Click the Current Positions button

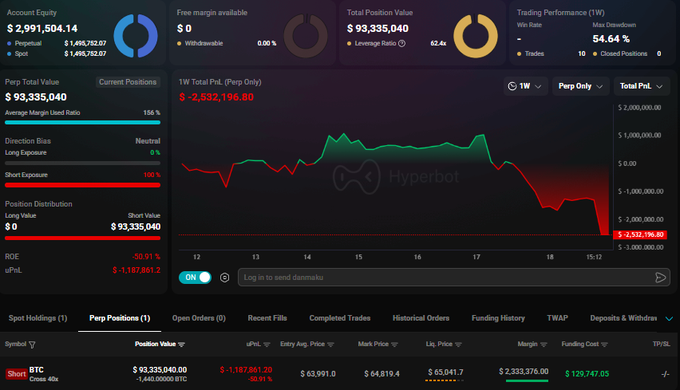point(128,82)
